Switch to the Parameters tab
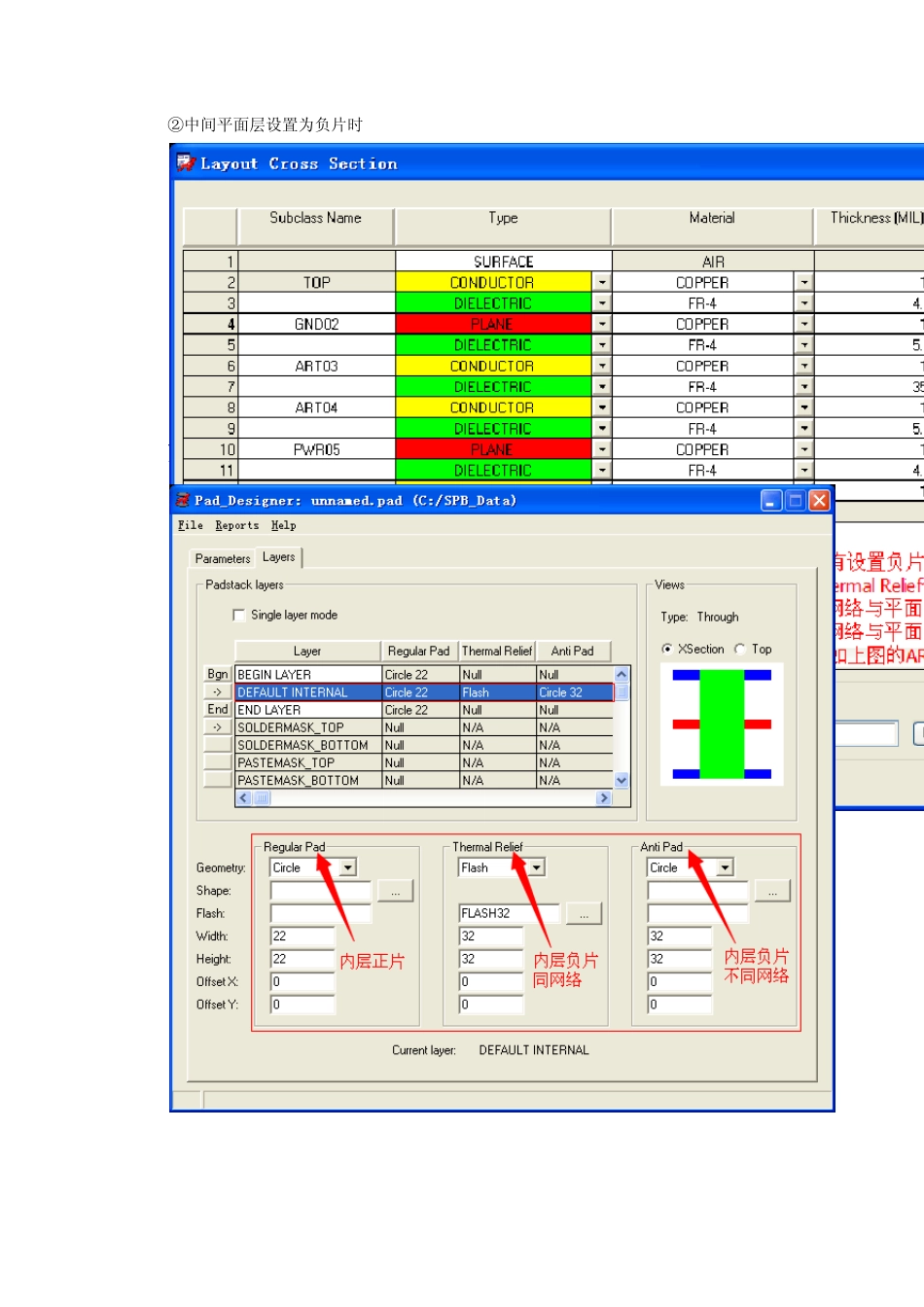The image size is (924, 1307). [223, 559]
